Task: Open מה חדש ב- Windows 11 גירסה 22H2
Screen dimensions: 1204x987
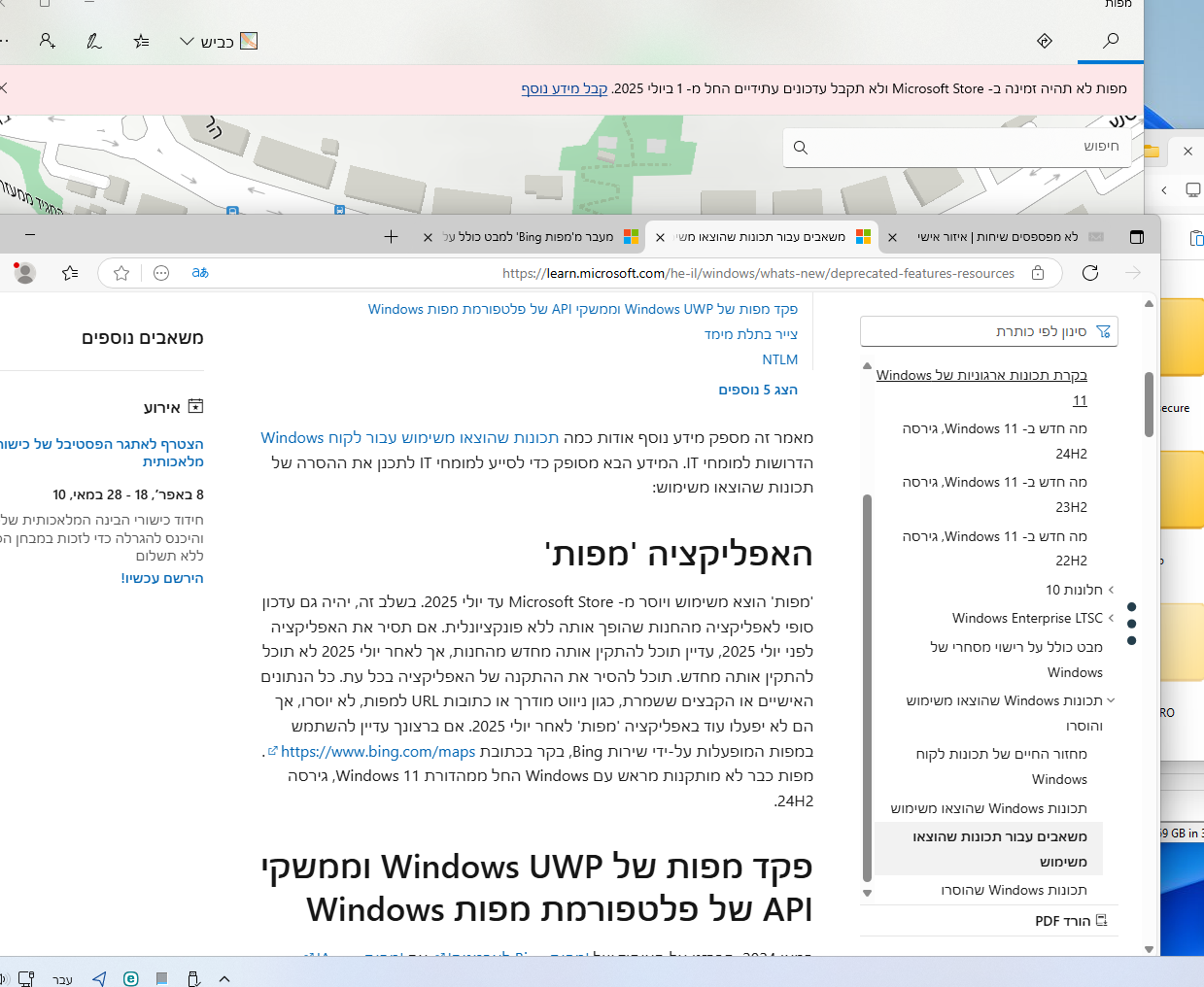Action: pos(994,548)
